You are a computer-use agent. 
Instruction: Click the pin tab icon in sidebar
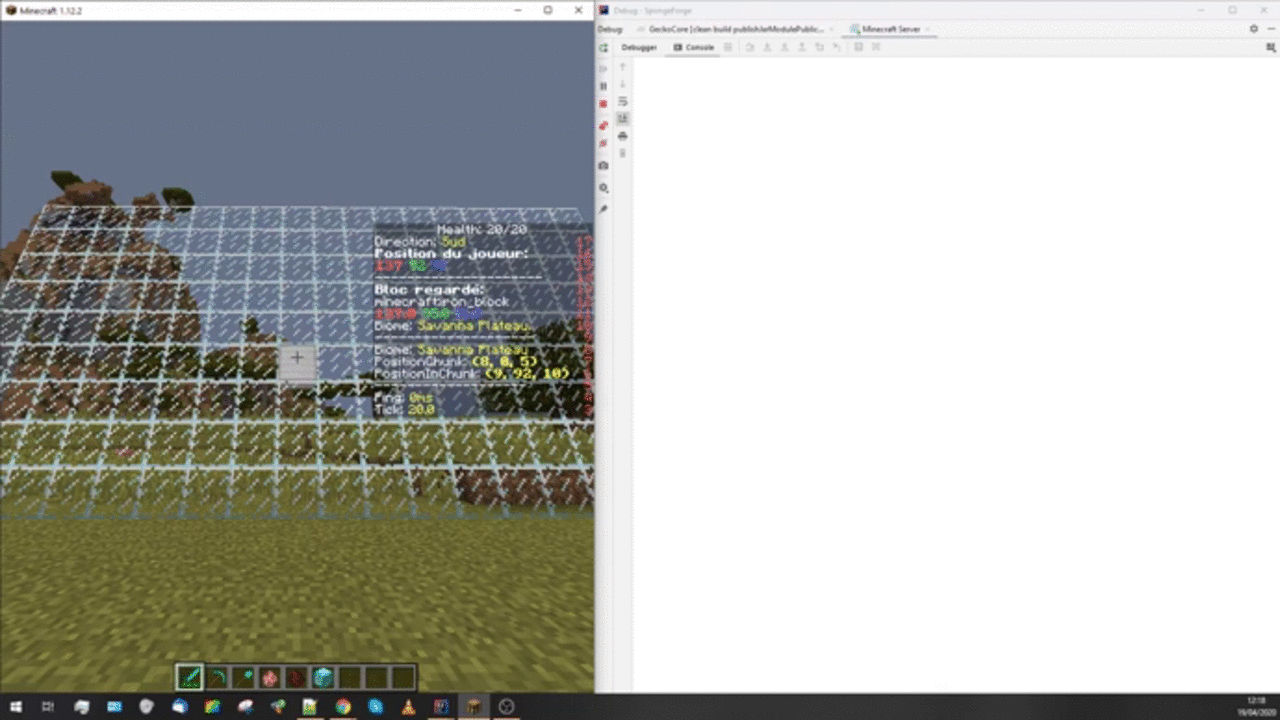(603, 209)
